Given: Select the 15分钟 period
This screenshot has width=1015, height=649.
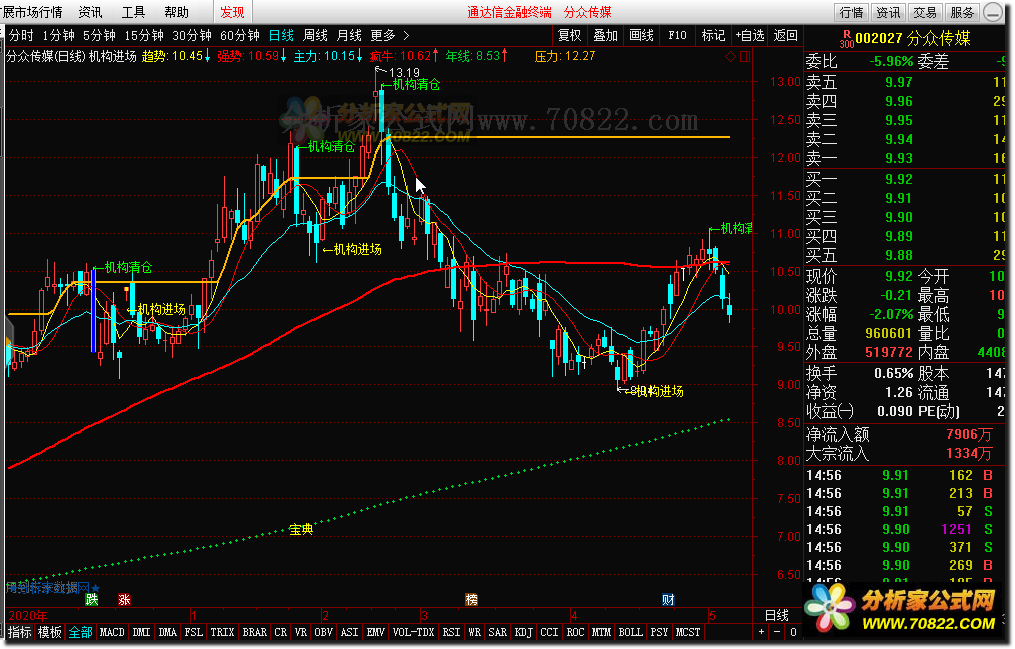Looking at the screenshot, I should (144, 35).
